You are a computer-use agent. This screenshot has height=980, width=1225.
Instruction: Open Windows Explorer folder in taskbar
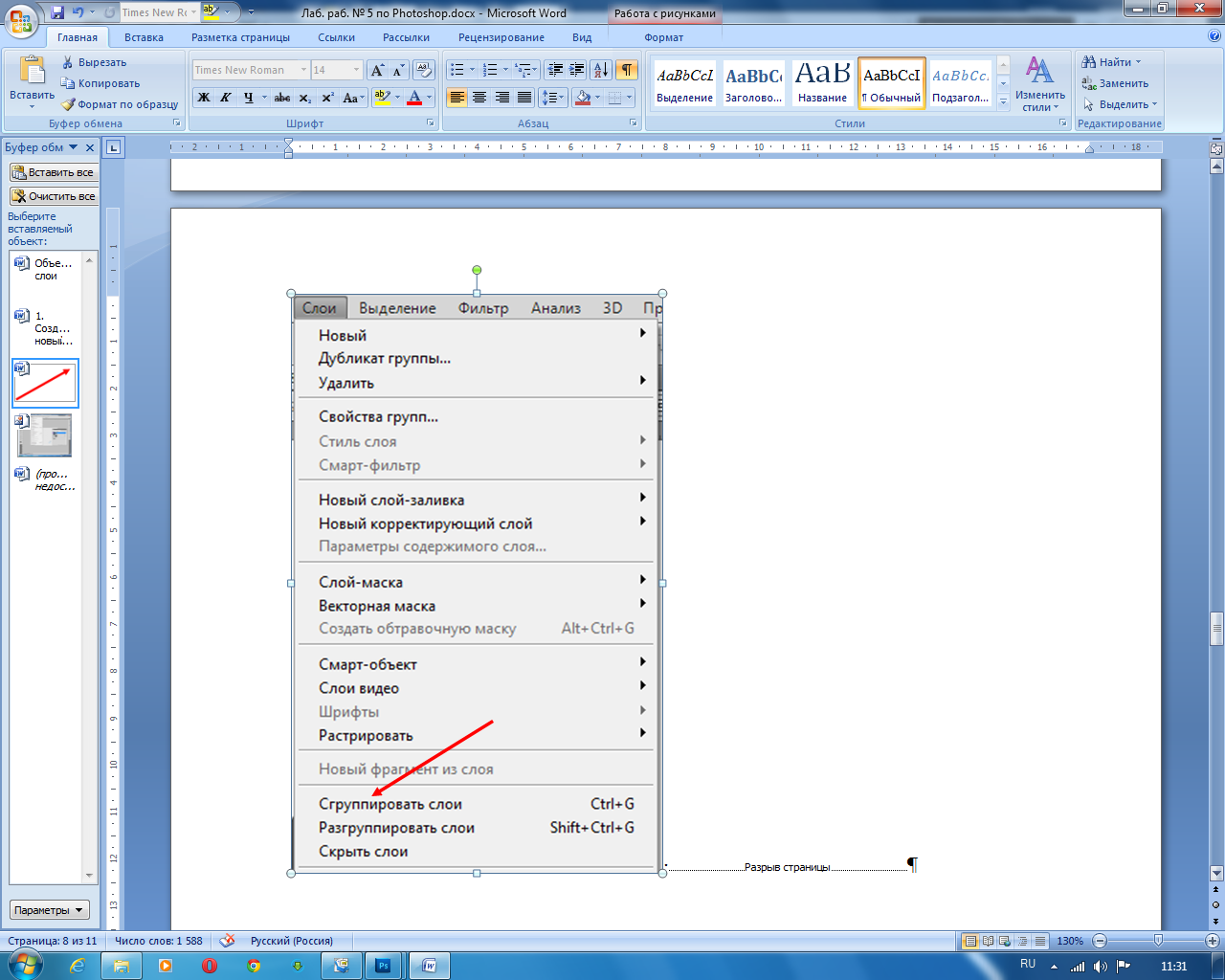(x=122, y=966)
